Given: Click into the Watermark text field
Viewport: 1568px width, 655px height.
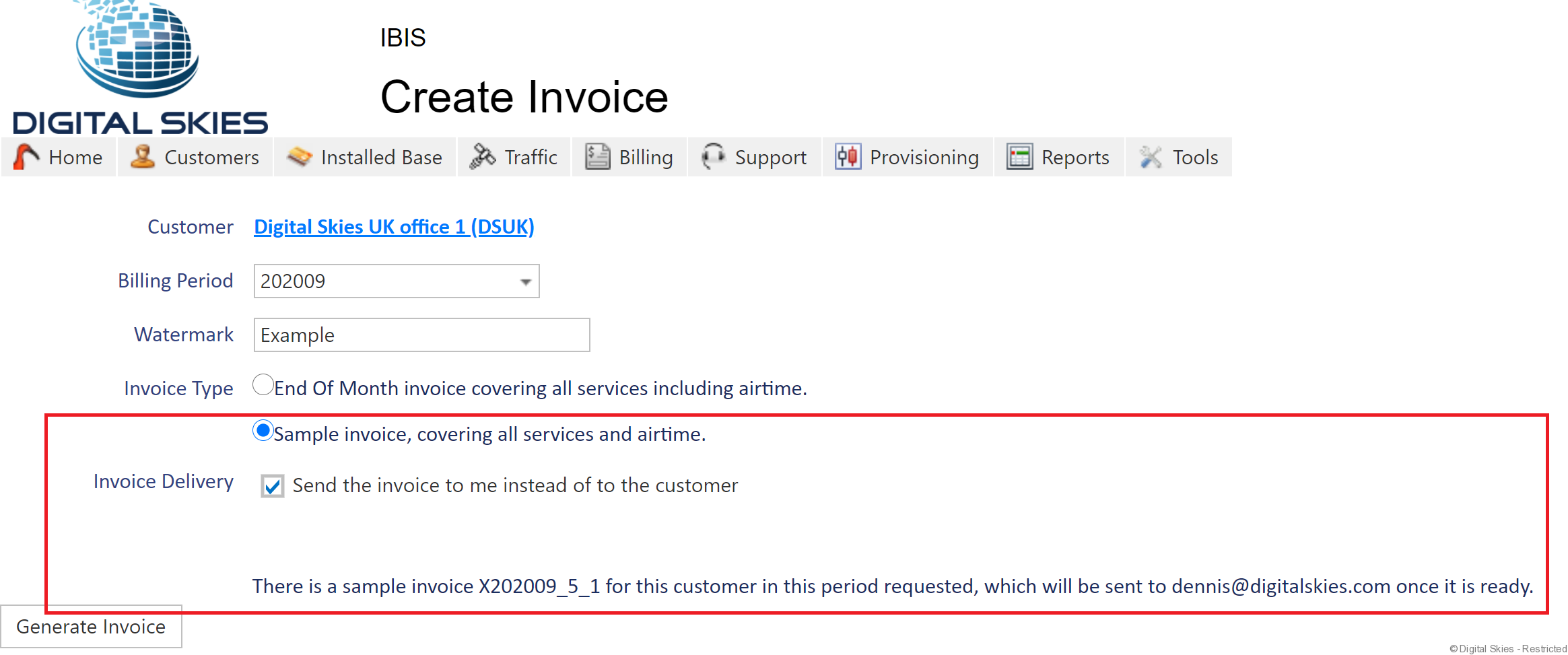Looking at the screenshot, I should [x=421, y=335].
